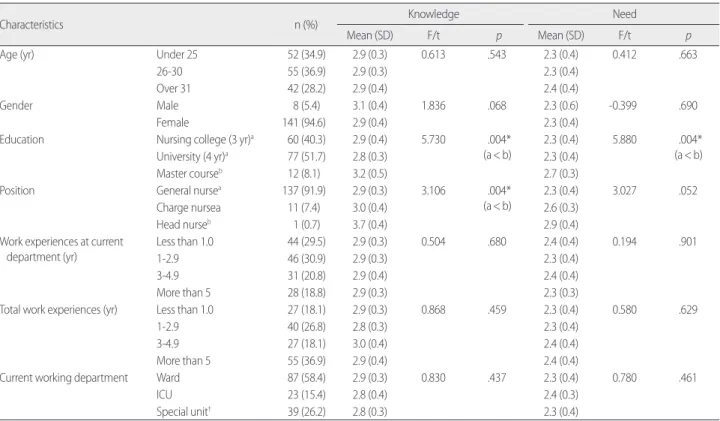
Task: Click the '60 (40.3)' count cell
Action: point(306,140)
